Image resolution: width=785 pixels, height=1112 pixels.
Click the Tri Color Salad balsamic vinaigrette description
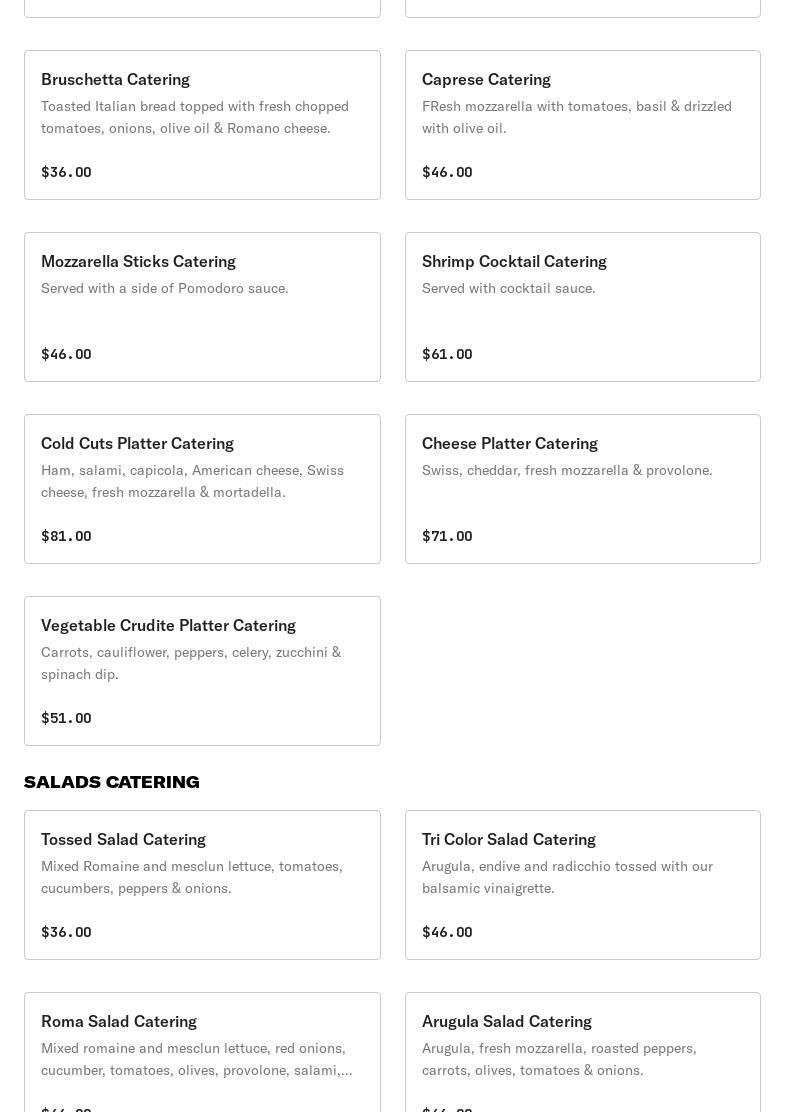pos(567,877)
